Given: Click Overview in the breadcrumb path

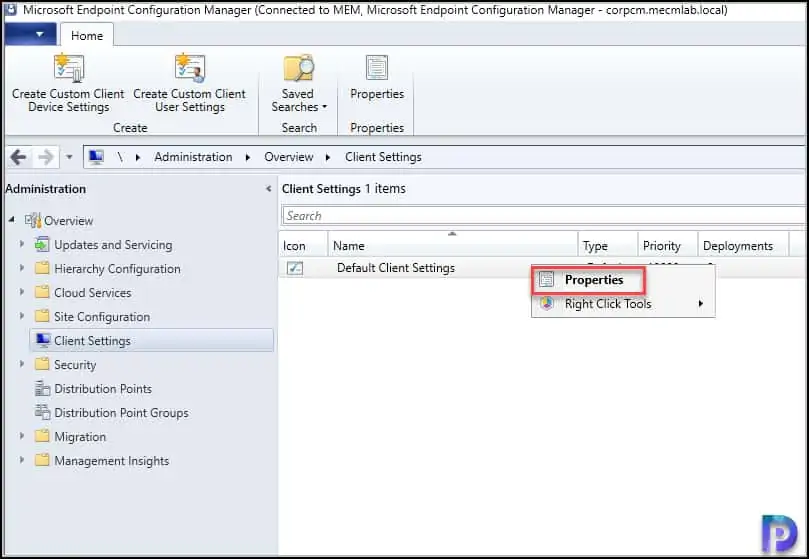Looking at the screenshot, I should (x=288, y=157).
